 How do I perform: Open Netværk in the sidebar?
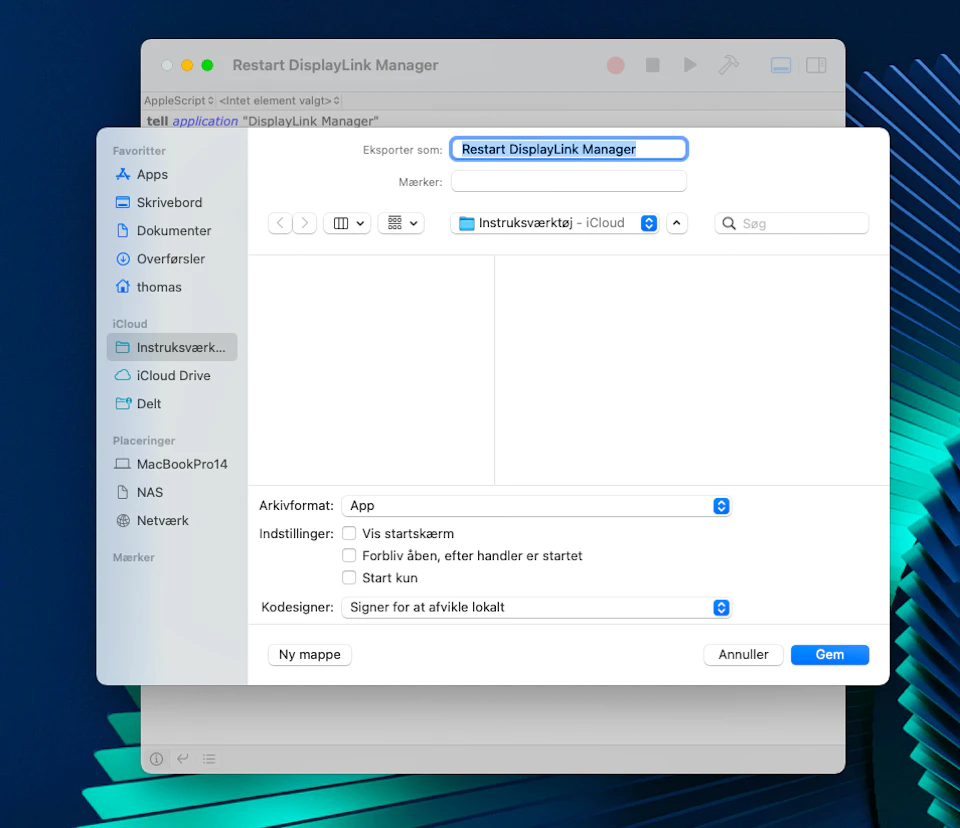coord(172,521)
